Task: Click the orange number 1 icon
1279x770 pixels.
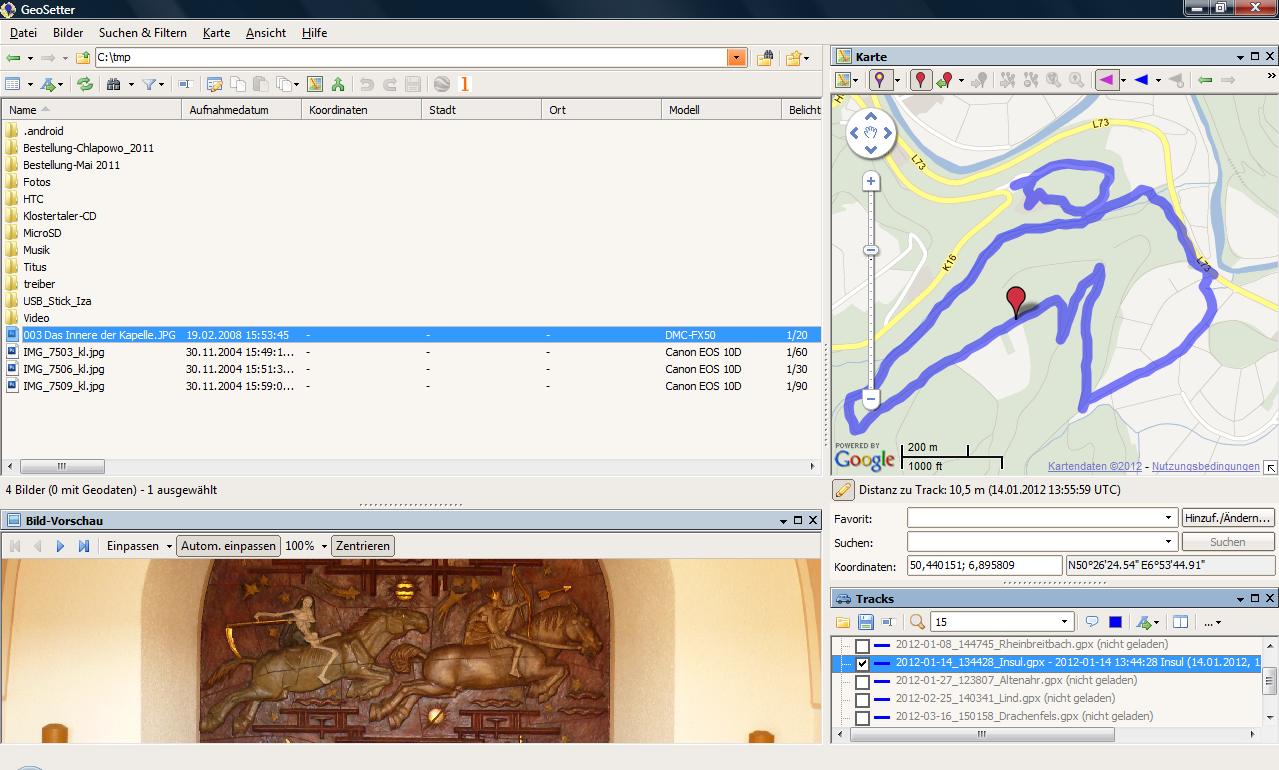Action: (464, 85)
